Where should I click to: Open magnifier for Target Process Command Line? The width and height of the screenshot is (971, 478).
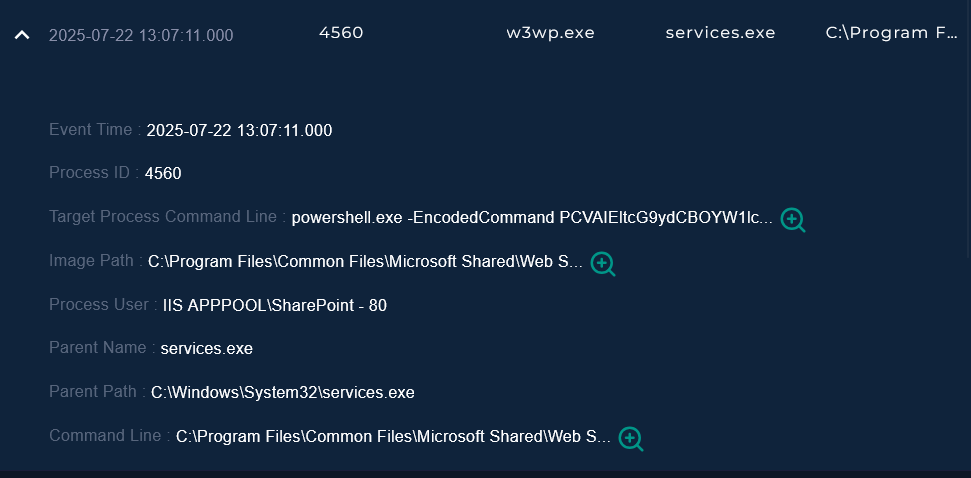[x=793, y=220]
